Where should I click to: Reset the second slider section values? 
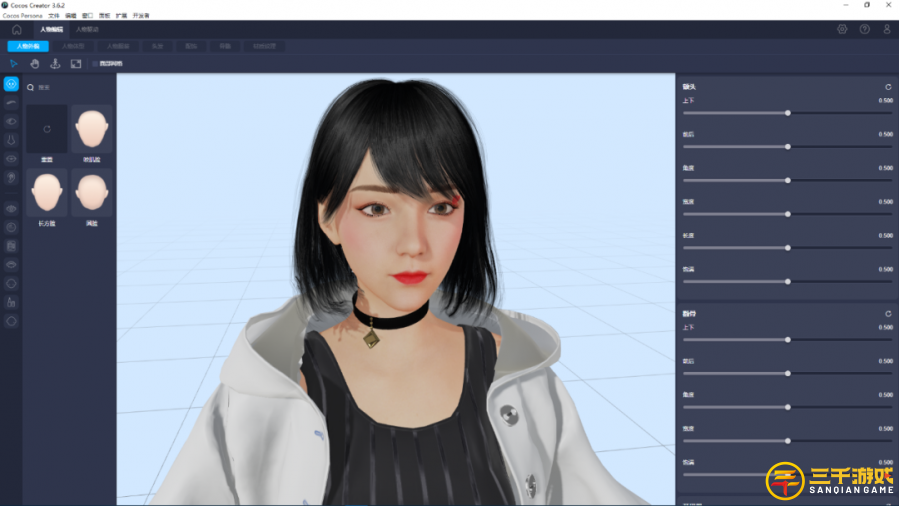coord(888,314)
